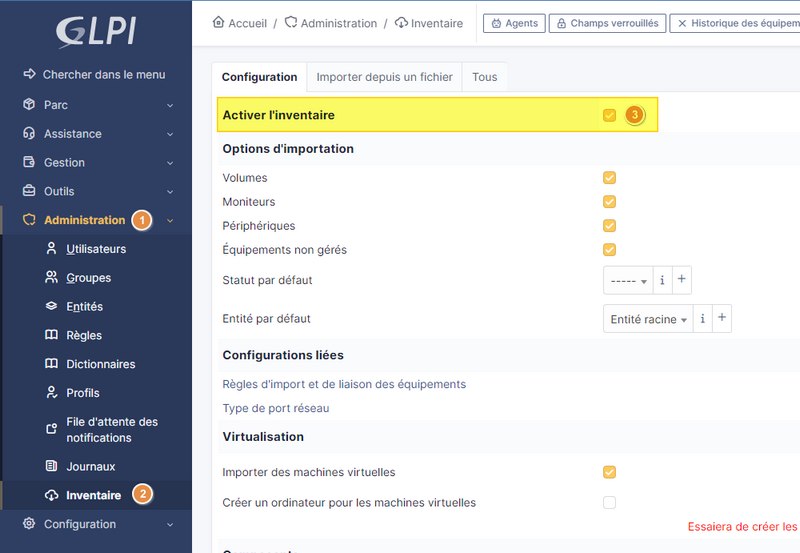Click the Agents button
Image resolution: width=800 pixels, height=553 pixels.
click(514, 23)
